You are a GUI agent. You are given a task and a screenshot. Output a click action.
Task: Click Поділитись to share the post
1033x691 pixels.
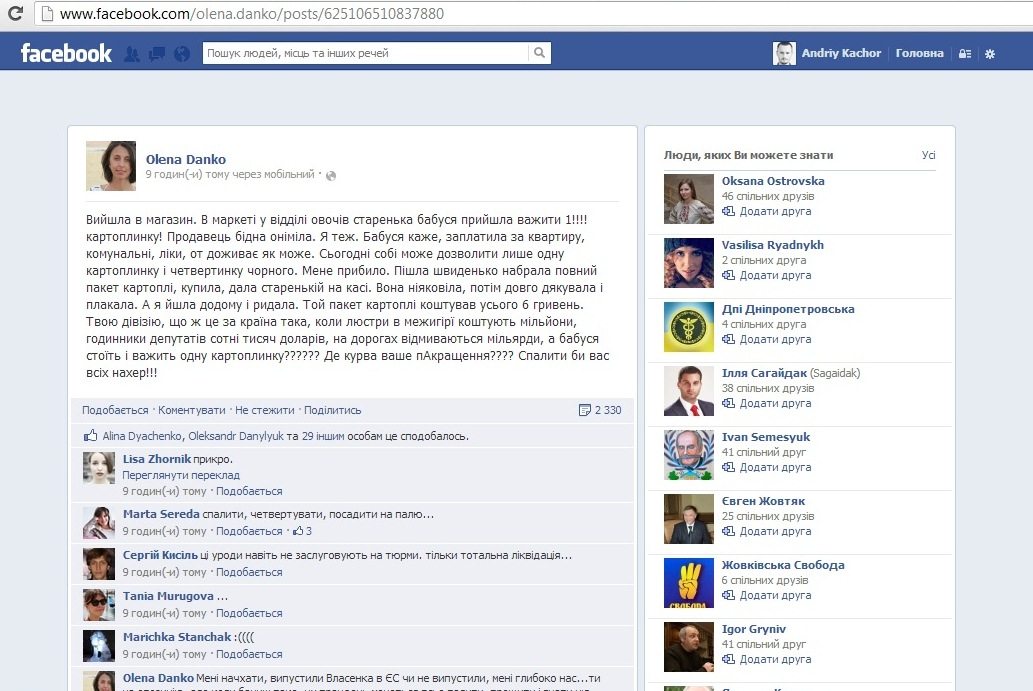click(x=333, y=410)
